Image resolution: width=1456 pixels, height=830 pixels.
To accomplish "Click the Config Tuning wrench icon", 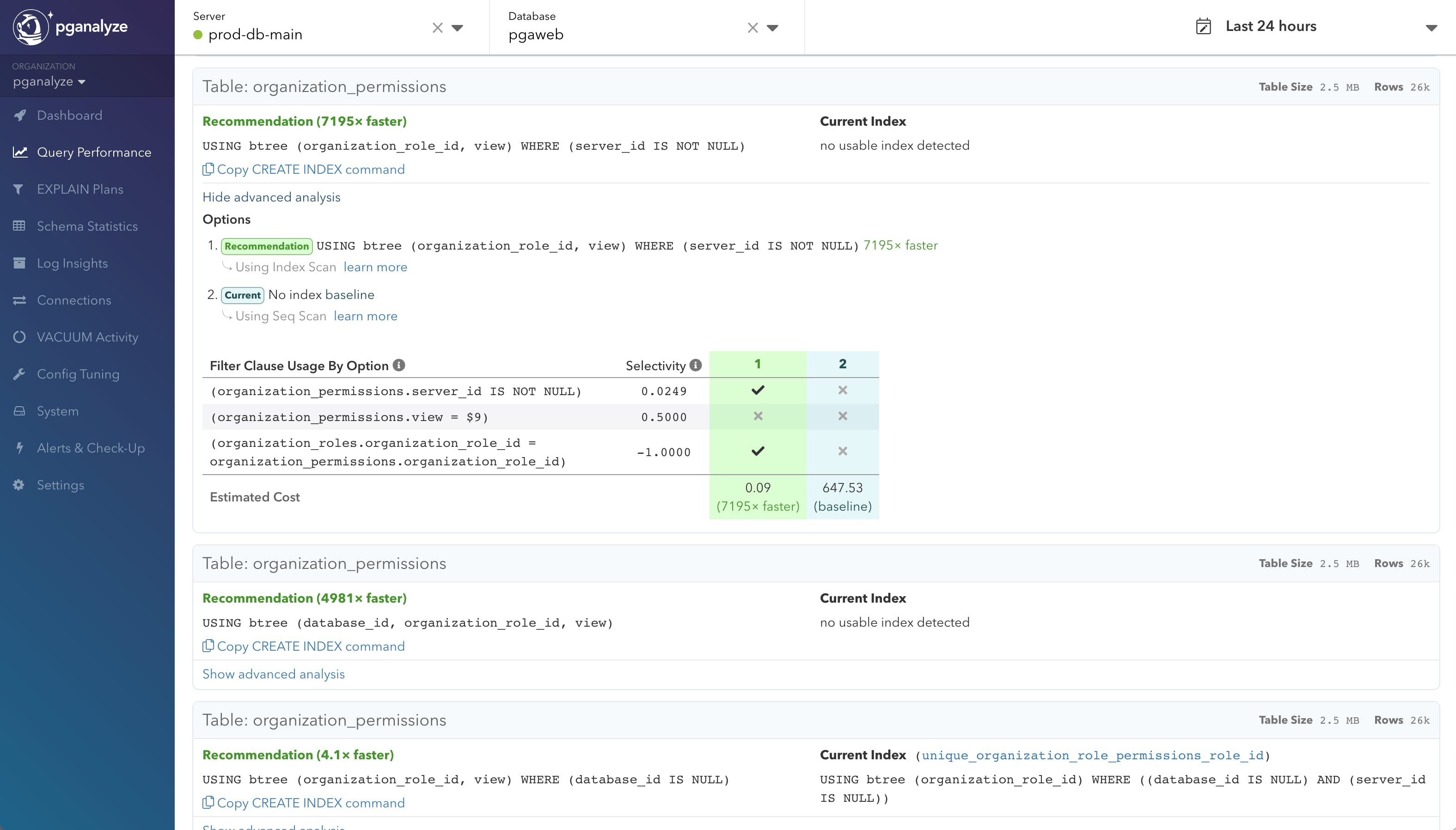I will click(19, 374).
